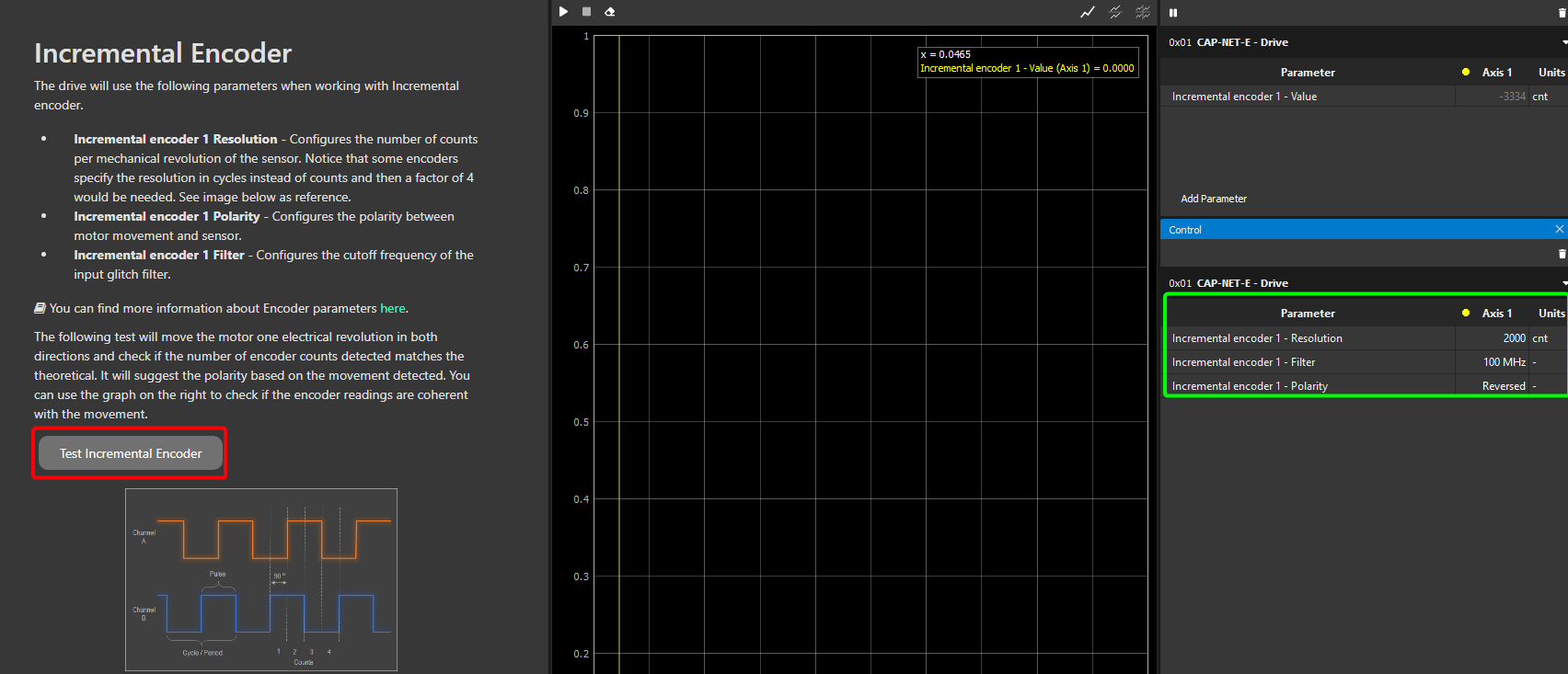The height and width of the screenshot is (674, 1568).
Task: Delete the monitored parameters with the top trash icon
Action: click(1562, 13)
